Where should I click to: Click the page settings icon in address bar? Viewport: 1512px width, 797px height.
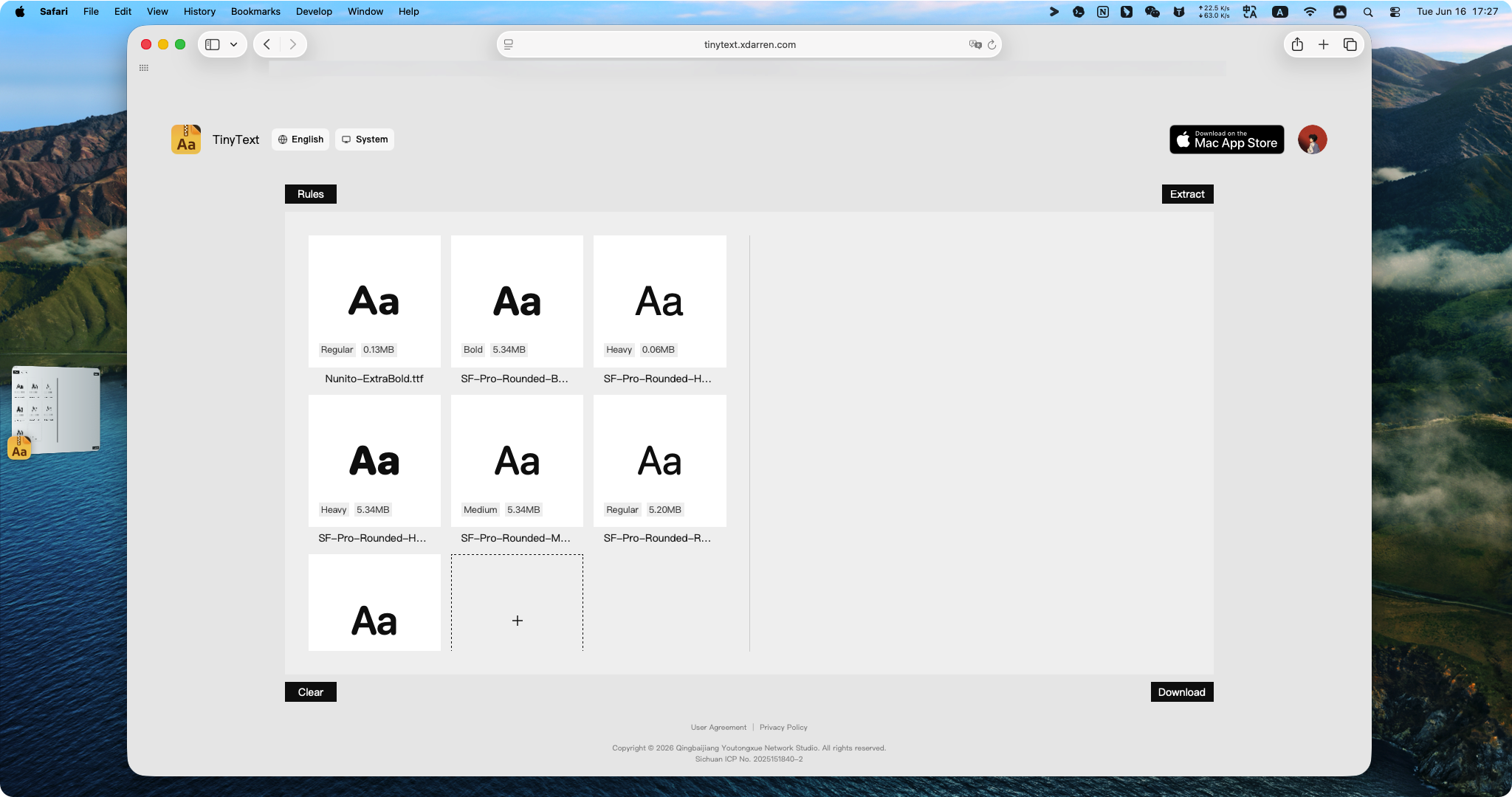[509, 44]
